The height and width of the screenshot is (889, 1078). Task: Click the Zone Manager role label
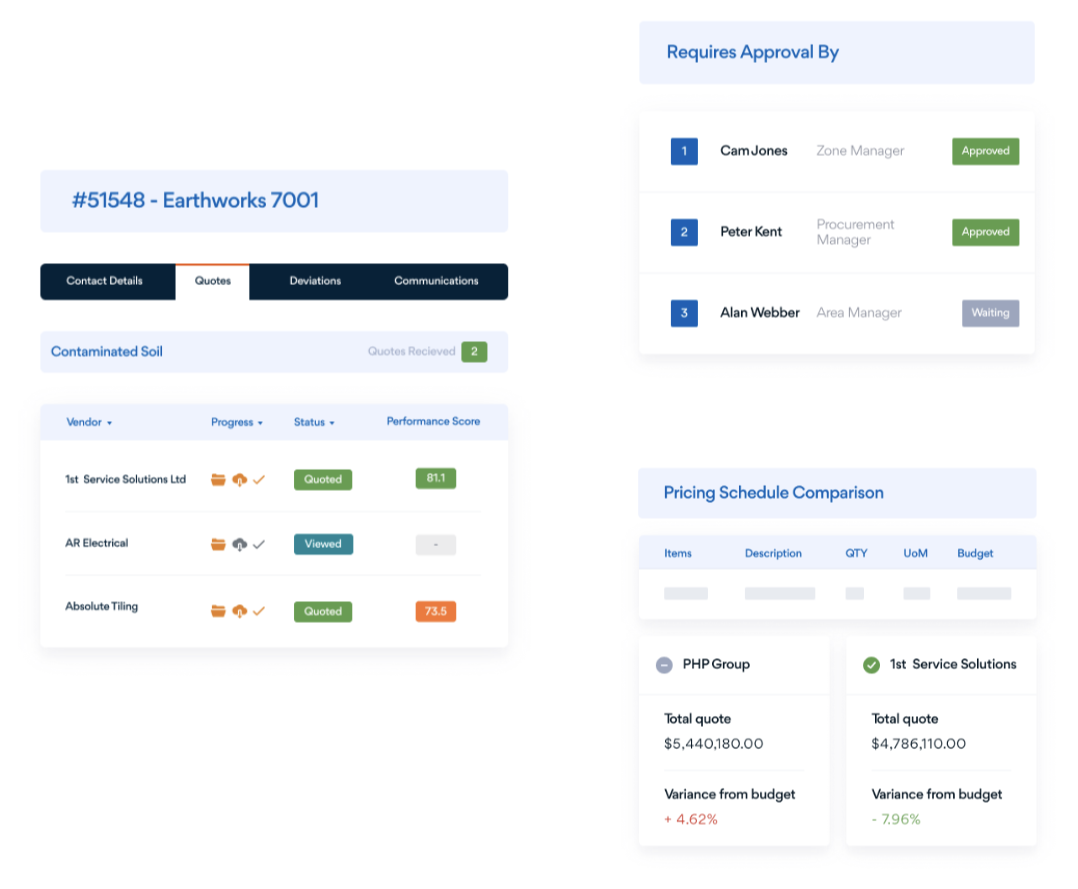click(x=860, y=151)
